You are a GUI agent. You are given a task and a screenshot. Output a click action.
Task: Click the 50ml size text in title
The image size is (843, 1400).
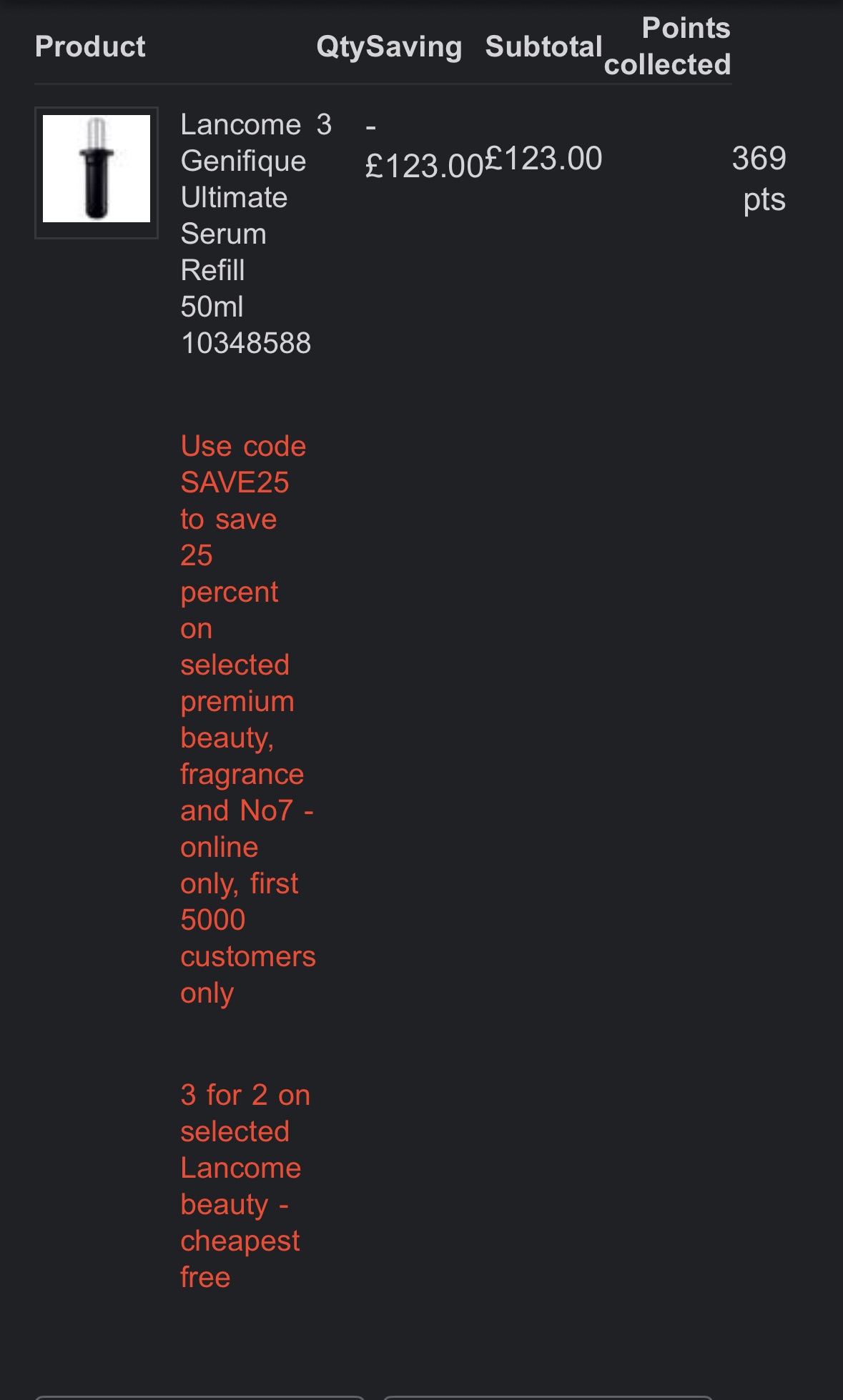[x=212, y=307]
